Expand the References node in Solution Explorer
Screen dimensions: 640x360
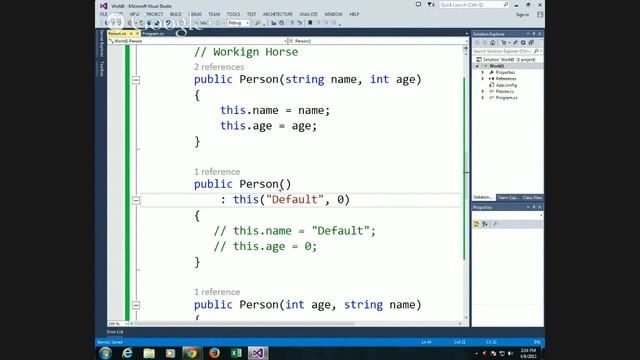(483, 78)
